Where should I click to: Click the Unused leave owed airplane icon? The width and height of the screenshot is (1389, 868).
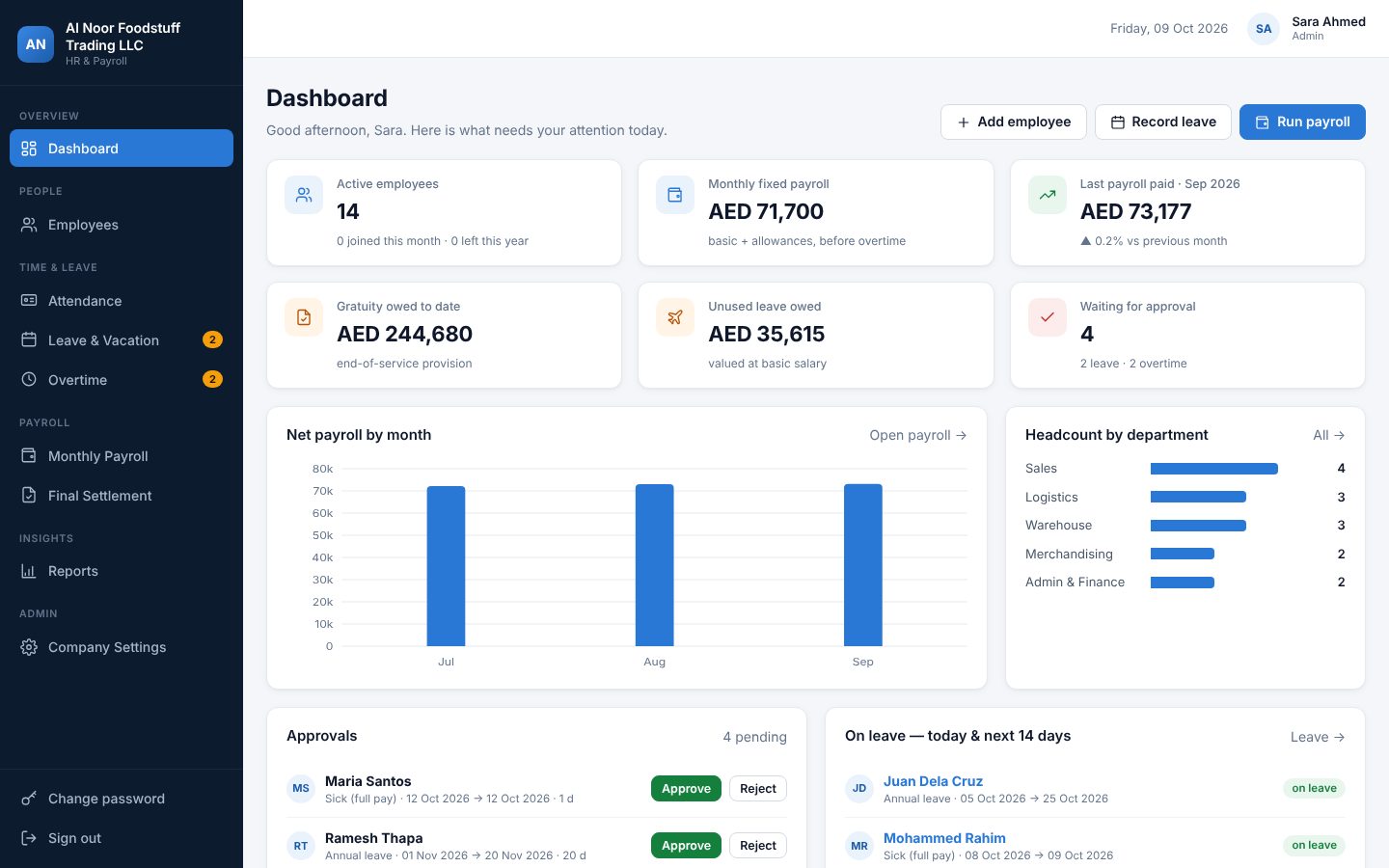pos(675,317)
